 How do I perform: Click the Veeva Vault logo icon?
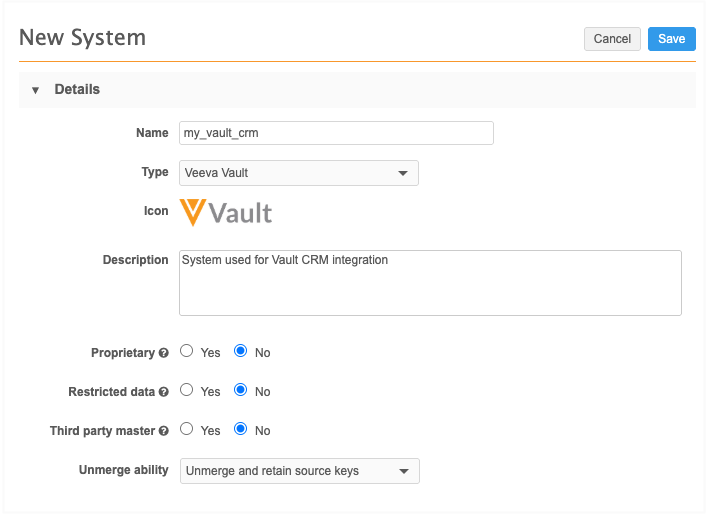click(x=226, y=212)
